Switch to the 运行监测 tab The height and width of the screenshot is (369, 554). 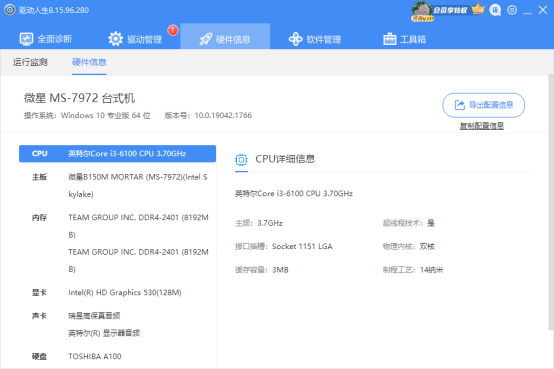[30, 62]
